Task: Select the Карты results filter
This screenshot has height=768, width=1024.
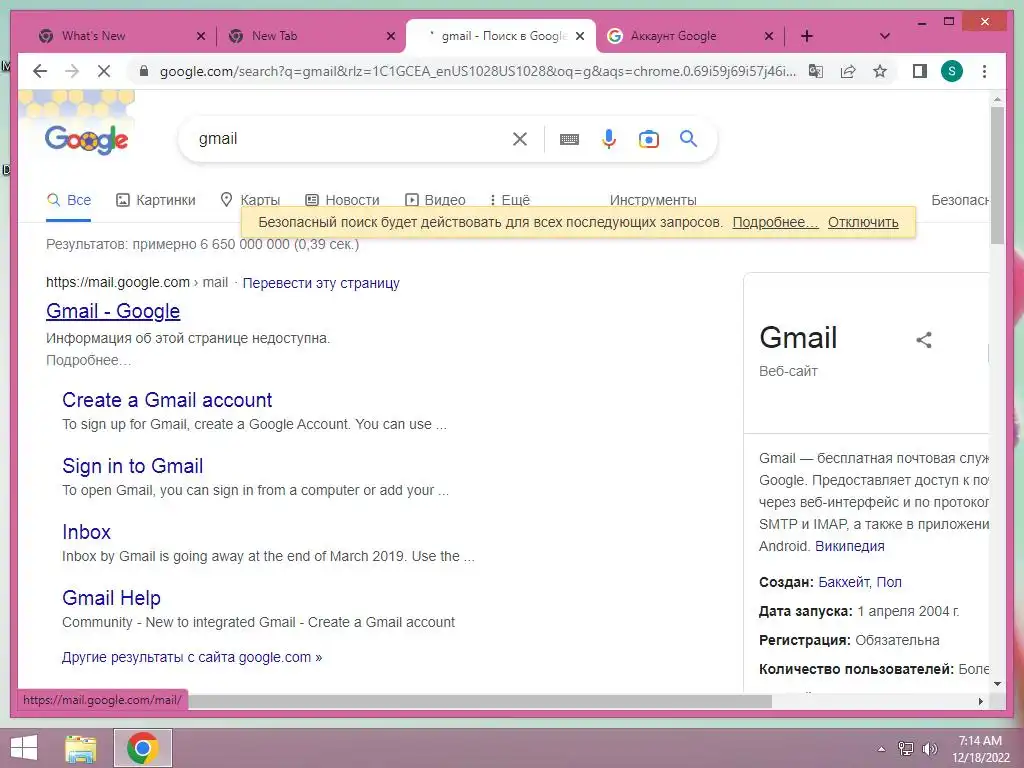Action: pos(250,200)
